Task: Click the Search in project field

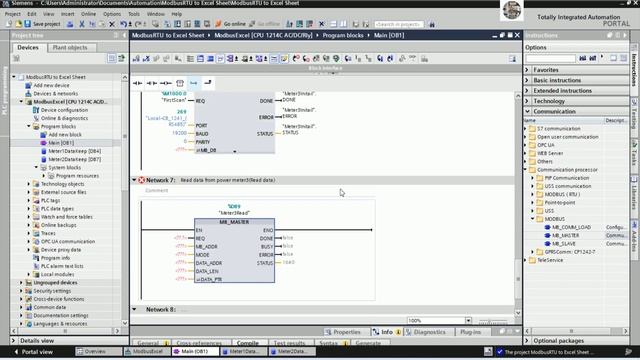Action: (399, 24)
